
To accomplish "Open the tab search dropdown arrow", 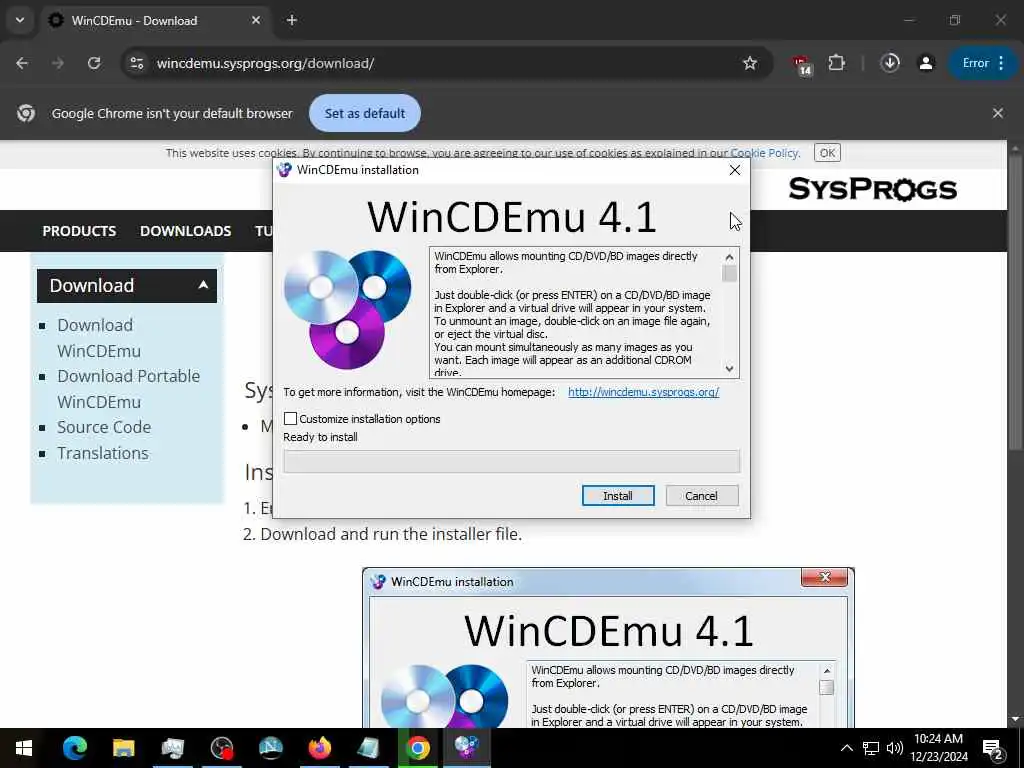I will (20, 20).
